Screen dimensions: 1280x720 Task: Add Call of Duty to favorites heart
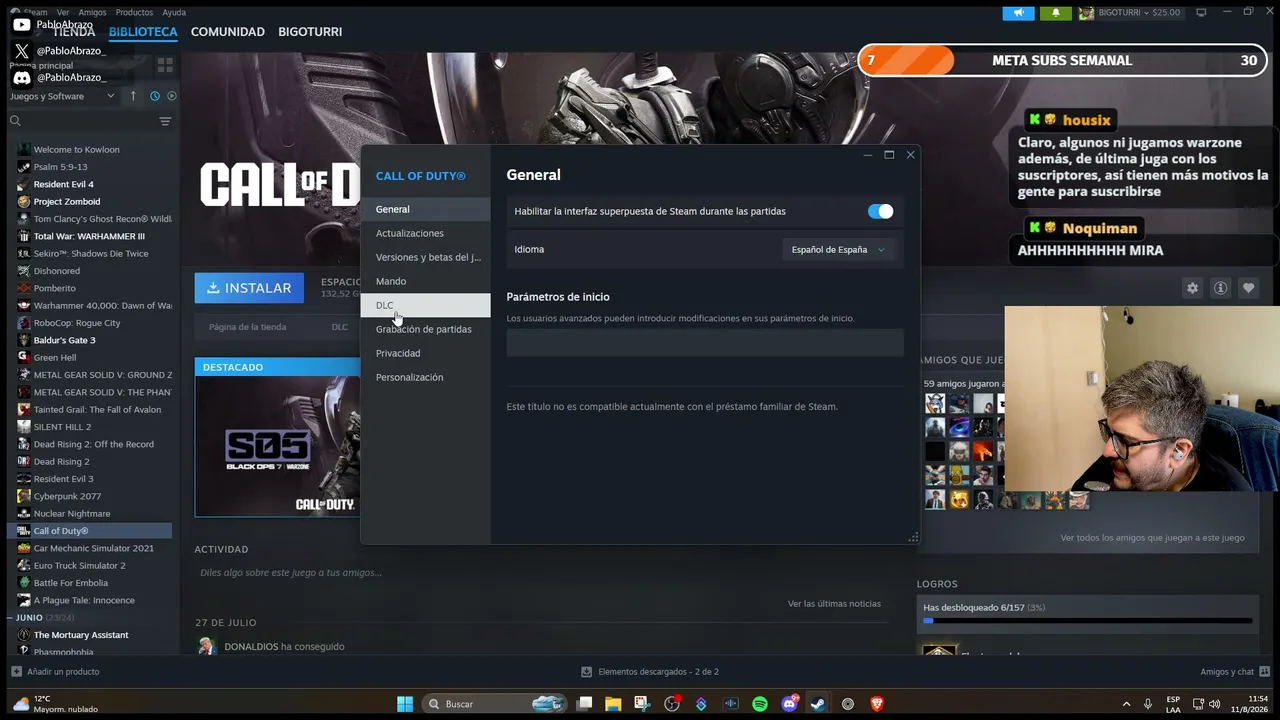[x=1248, y=288]
